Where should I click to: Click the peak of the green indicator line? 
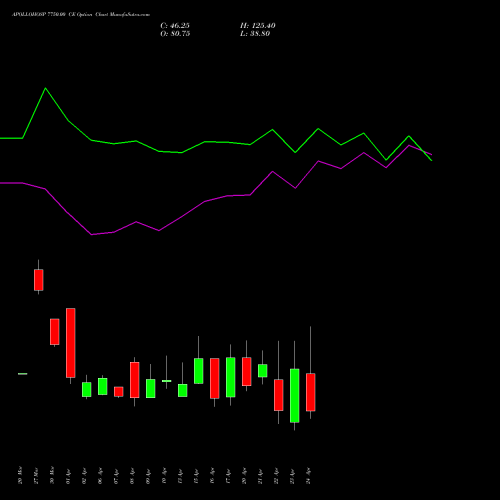tap(46, 88)
